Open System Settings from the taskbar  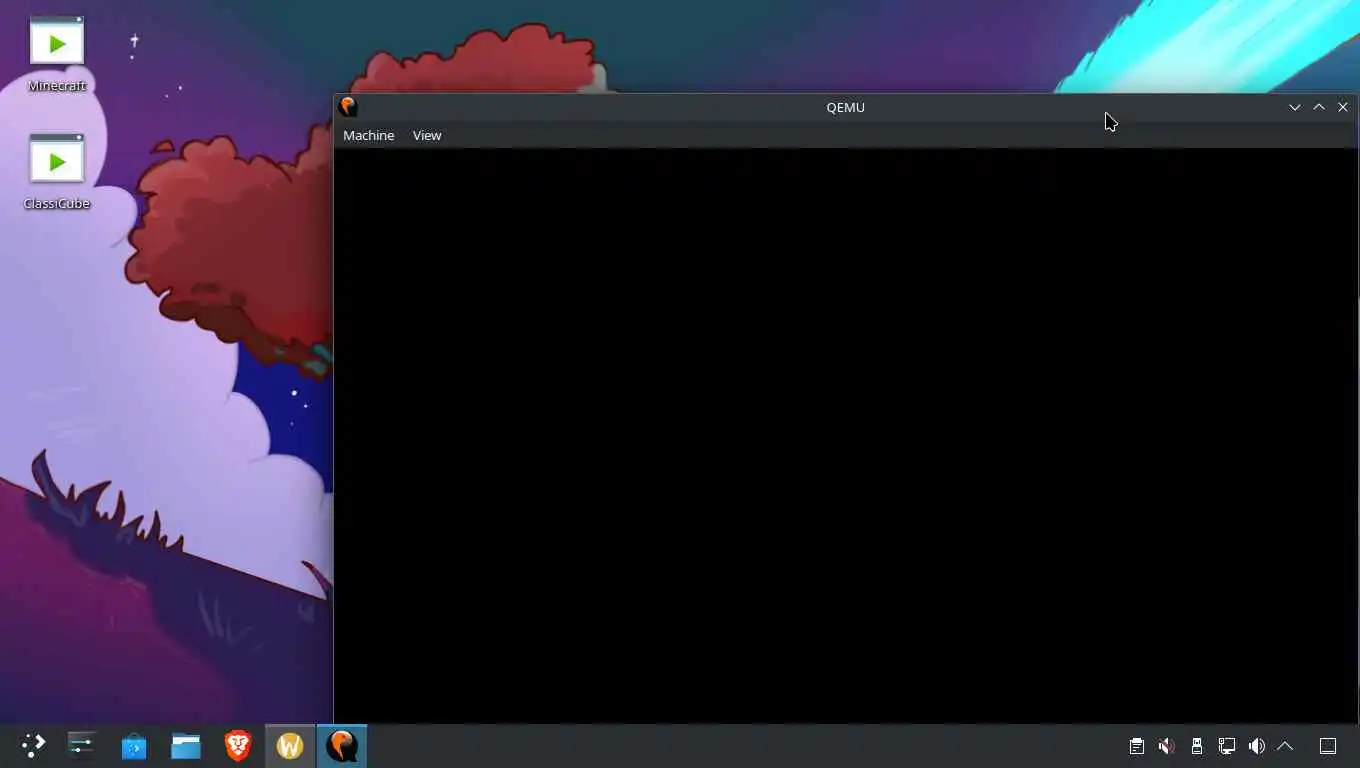point(81,745)
